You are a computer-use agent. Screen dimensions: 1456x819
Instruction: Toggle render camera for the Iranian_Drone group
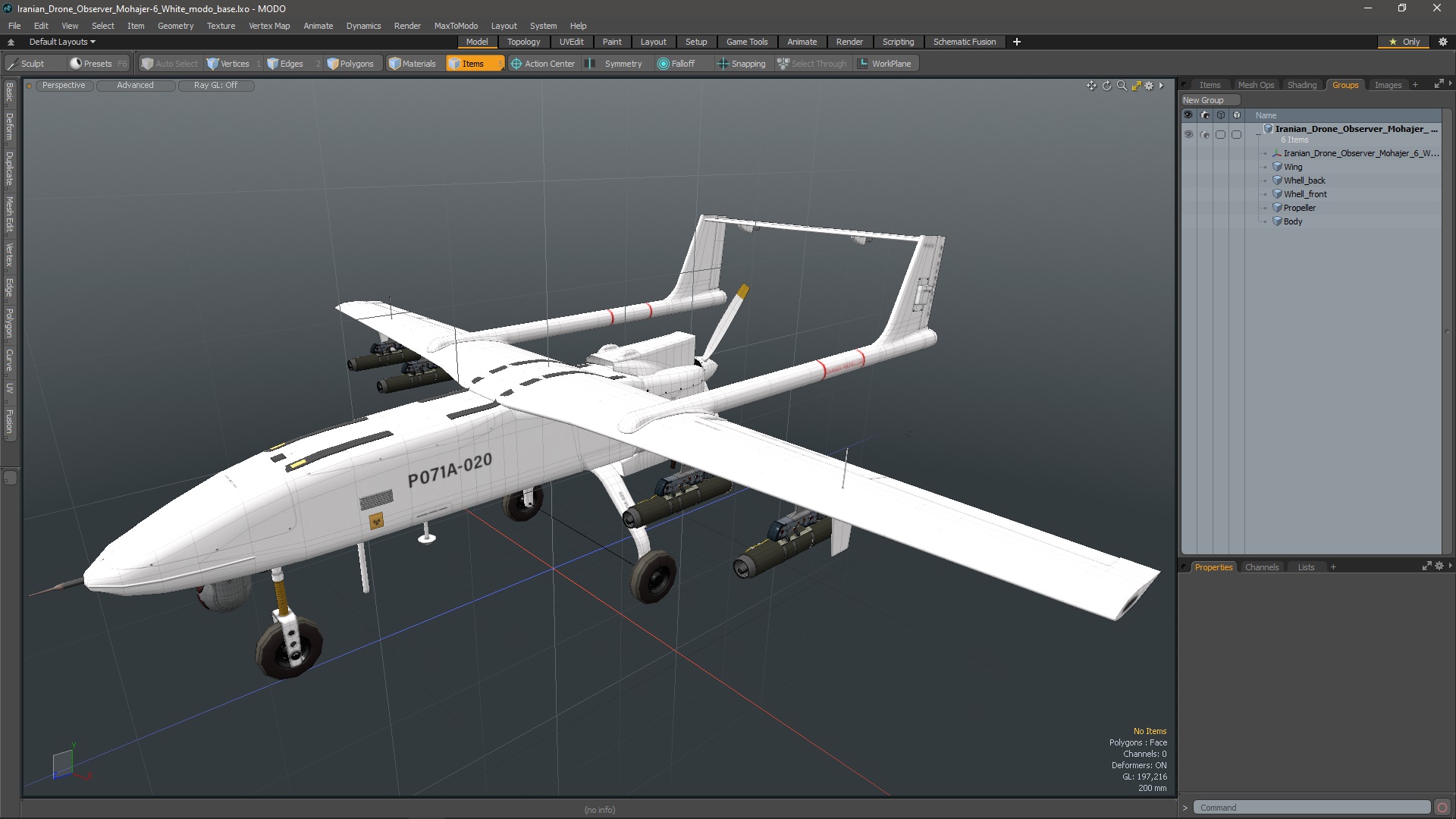pos(1205,134)
